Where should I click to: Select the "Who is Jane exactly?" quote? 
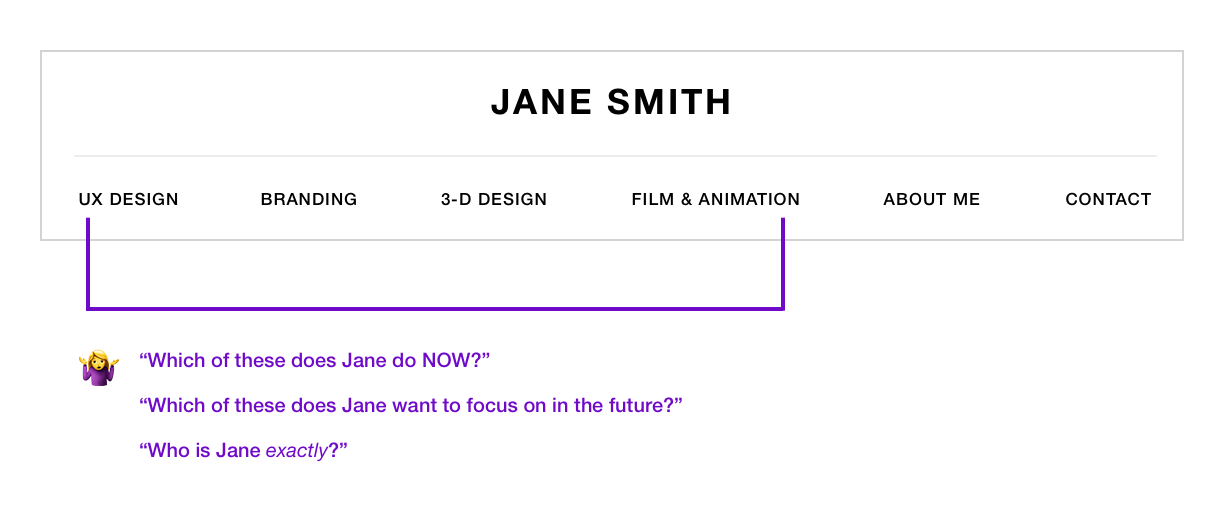[243, 450]
